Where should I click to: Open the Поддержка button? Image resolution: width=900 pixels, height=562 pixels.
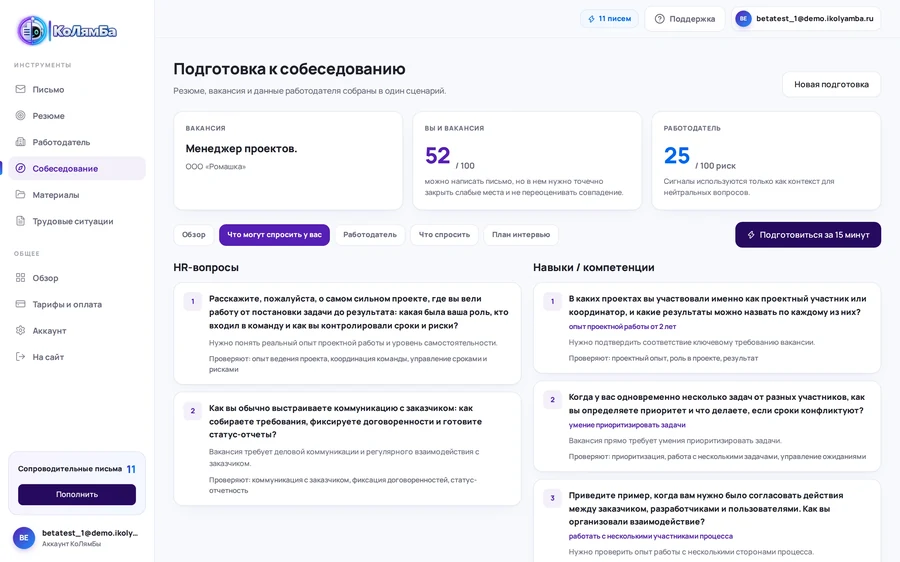click(685, 19)
